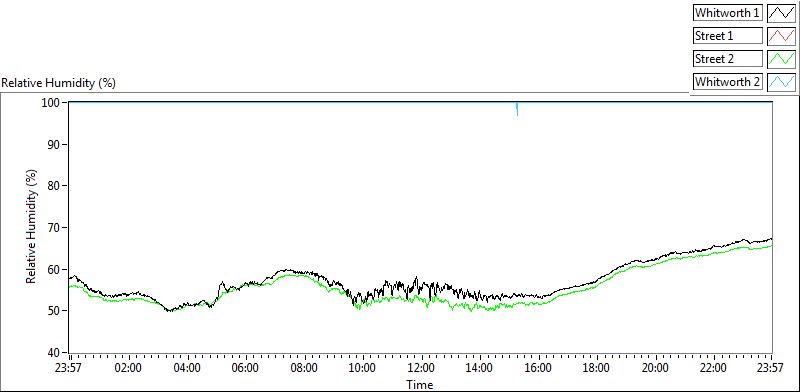Click the blue spike near 15:00
The width and height of the screenshot is (800, 392).
click(517, 109)
